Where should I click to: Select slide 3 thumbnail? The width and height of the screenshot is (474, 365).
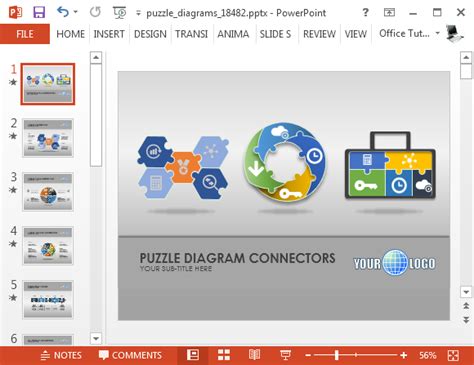point(48,192)
